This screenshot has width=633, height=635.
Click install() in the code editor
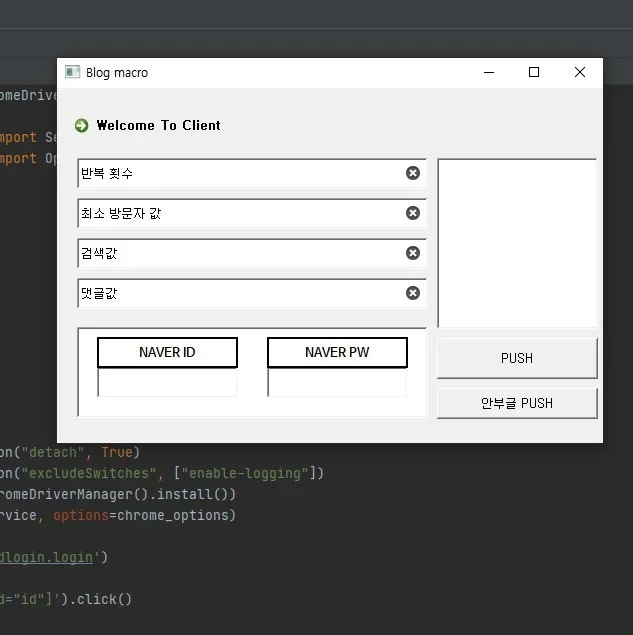192,494
